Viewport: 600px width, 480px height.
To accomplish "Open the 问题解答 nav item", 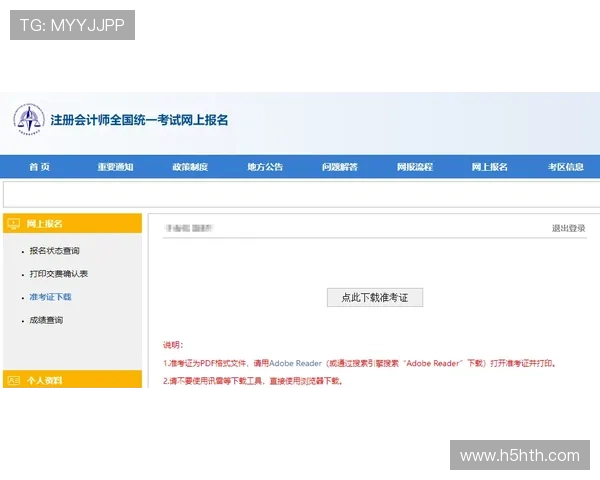I will coord(340,167).
